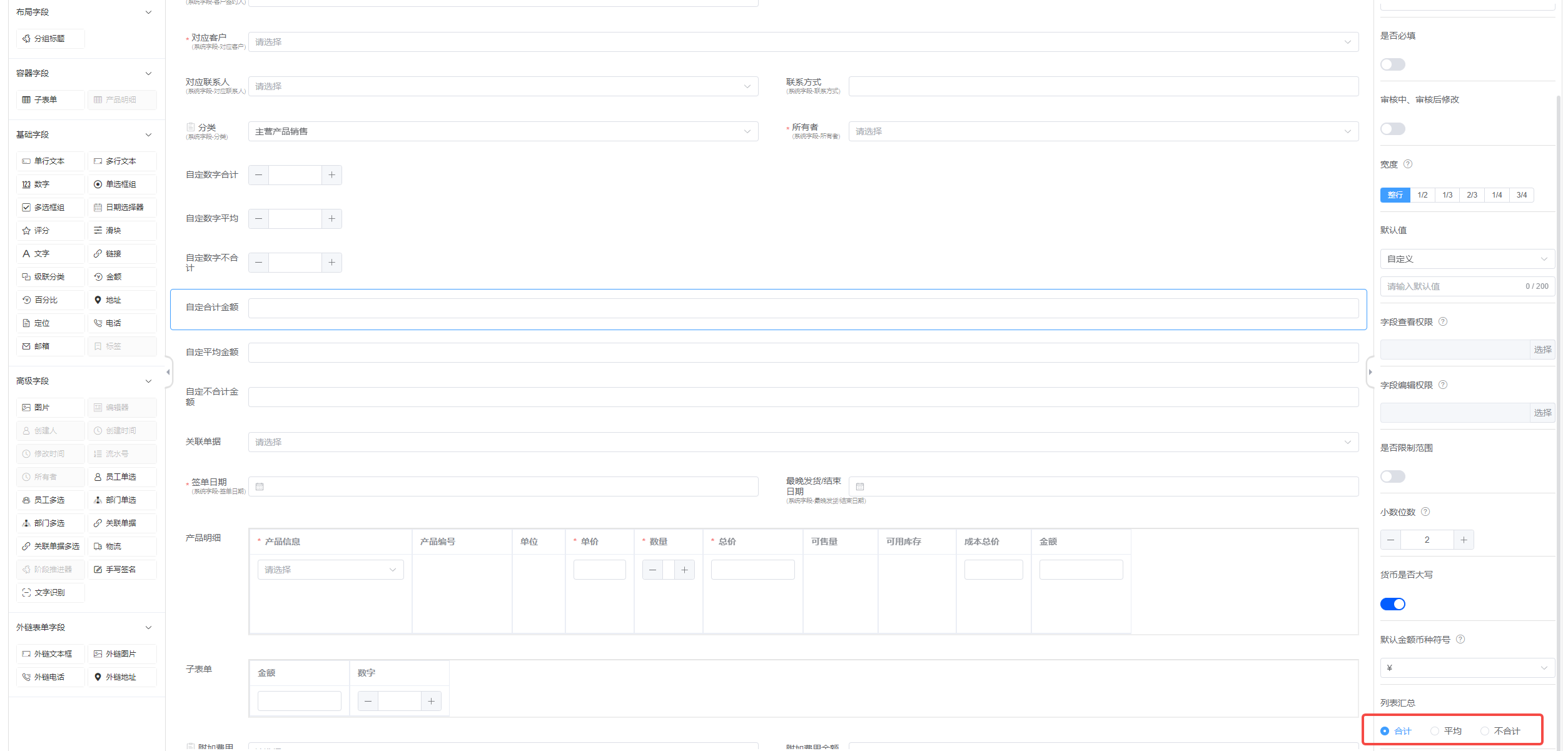Set width to 2/3
The image size is (1568, 751).
[x=1472, y=195]
